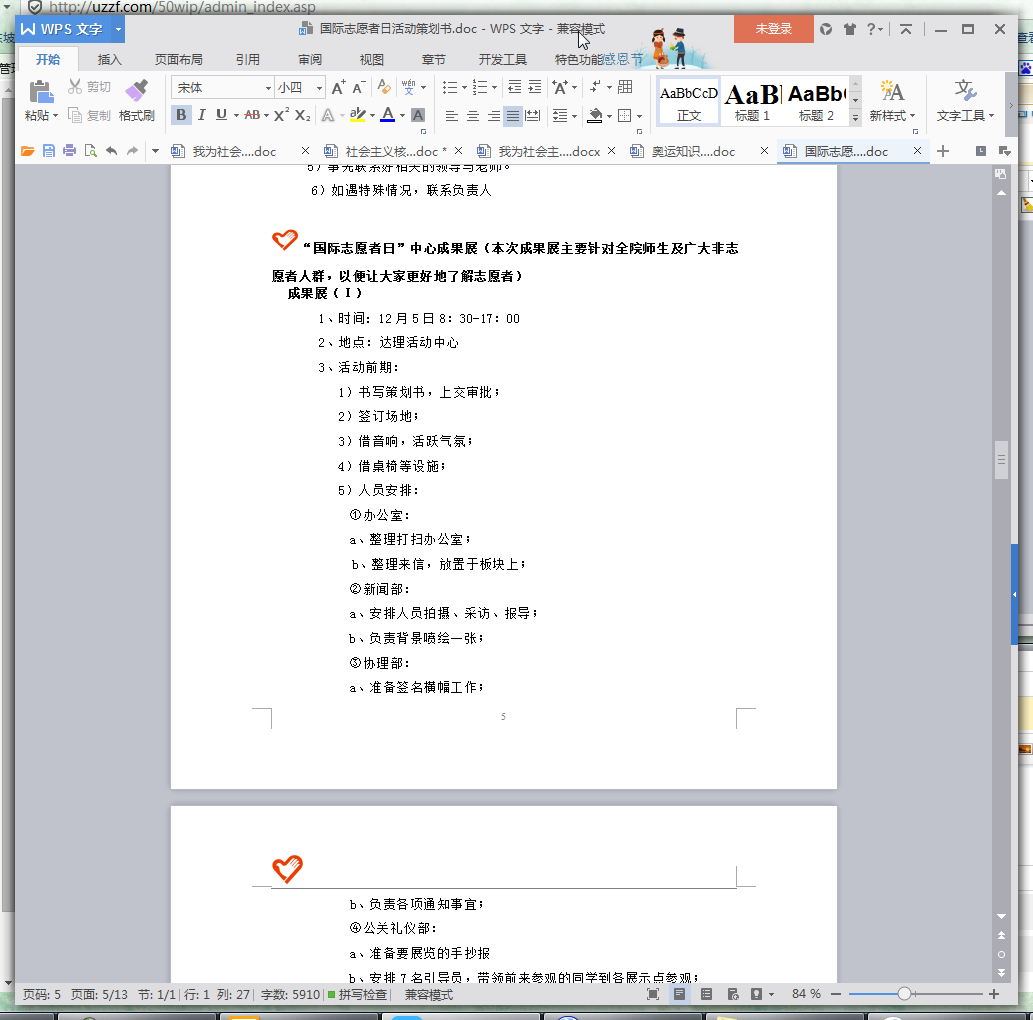Switch to outline view in status bar
This screenshot has height=1020, width=1033.
click(x=706, y=994)
